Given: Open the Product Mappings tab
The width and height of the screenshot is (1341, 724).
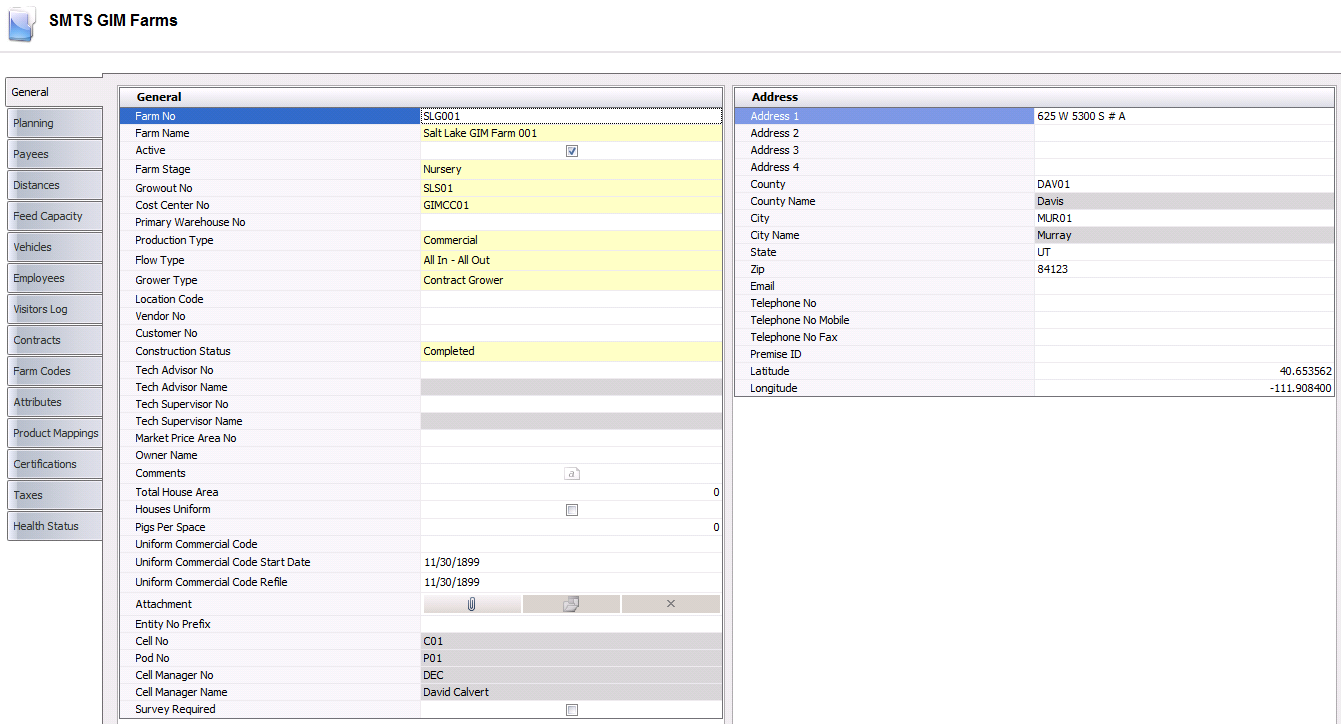Looking at the screenshot, I should click(x=54, y=433).
